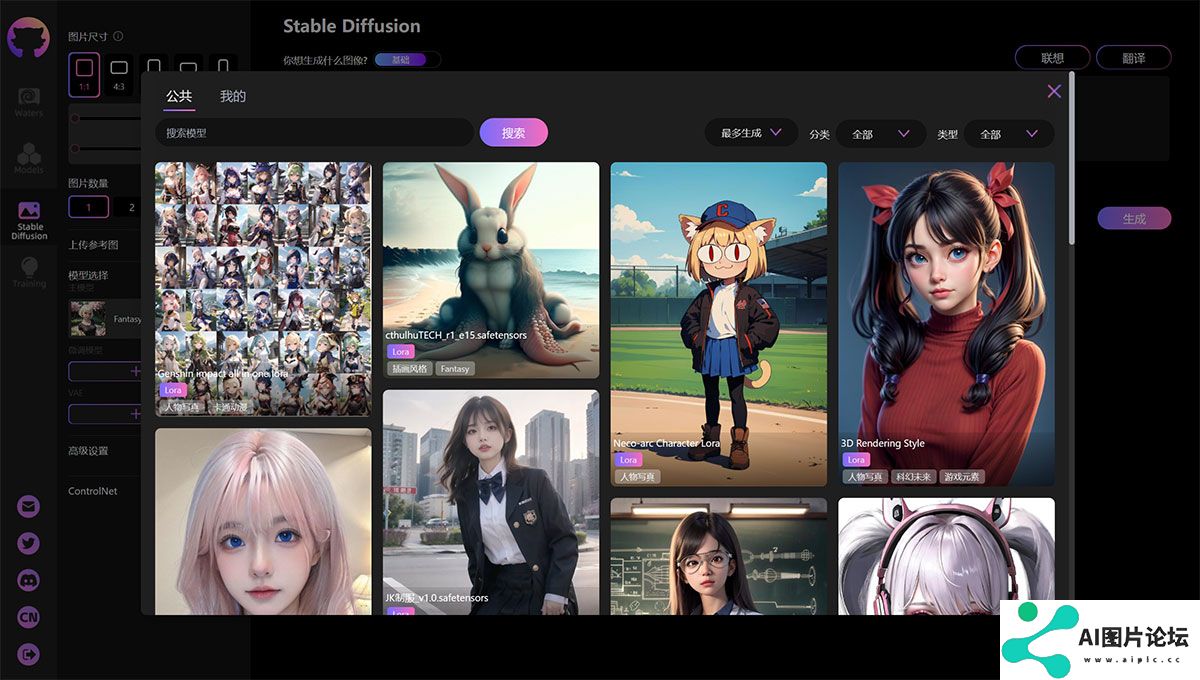Click the 联想 button
1200x680 pixels.
tap(1052, 58)
